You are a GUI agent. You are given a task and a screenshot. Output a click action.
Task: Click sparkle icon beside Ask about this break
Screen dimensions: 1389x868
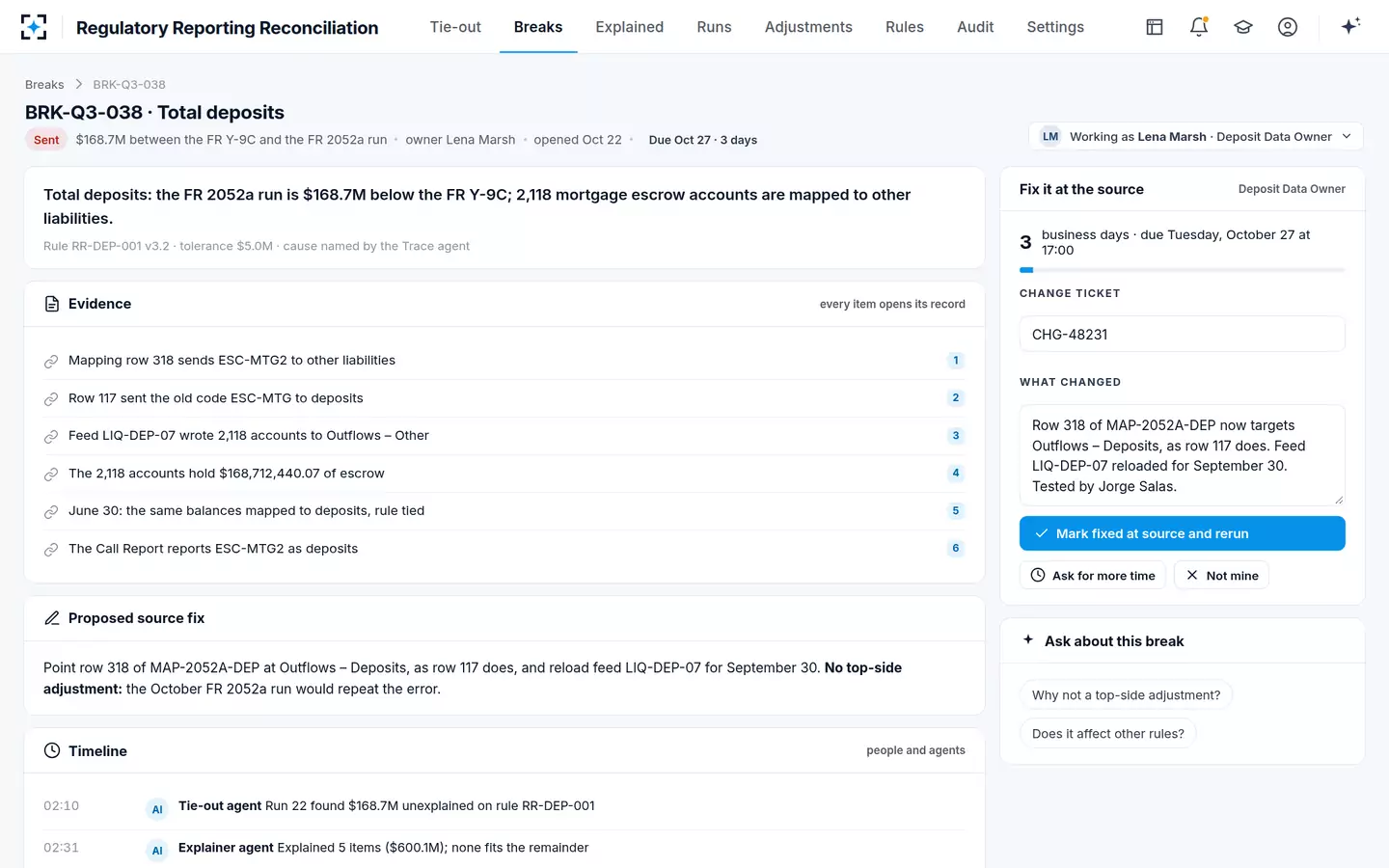pyautogui.click(x=1028, y=639)
